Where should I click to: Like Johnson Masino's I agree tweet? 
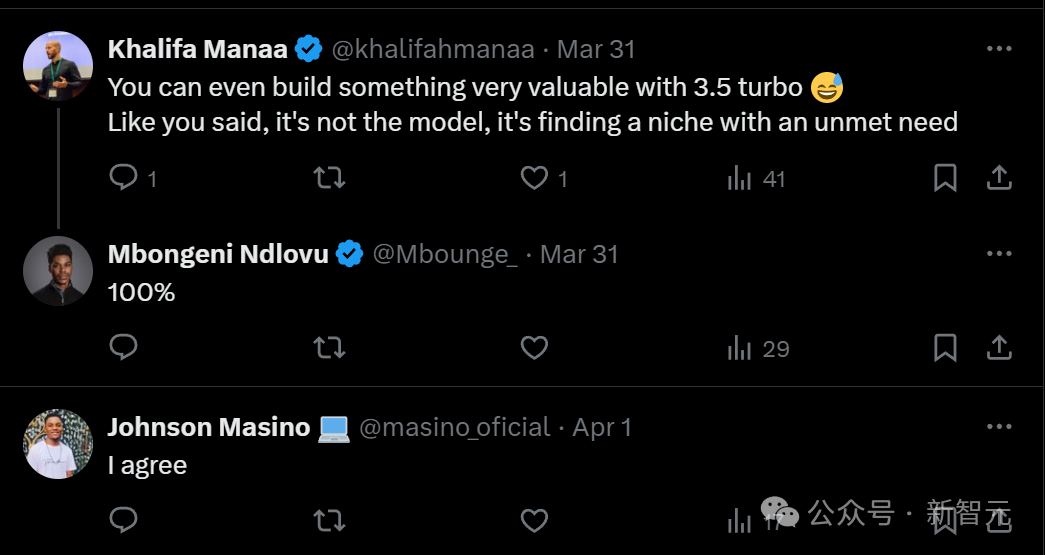(535, 520)
